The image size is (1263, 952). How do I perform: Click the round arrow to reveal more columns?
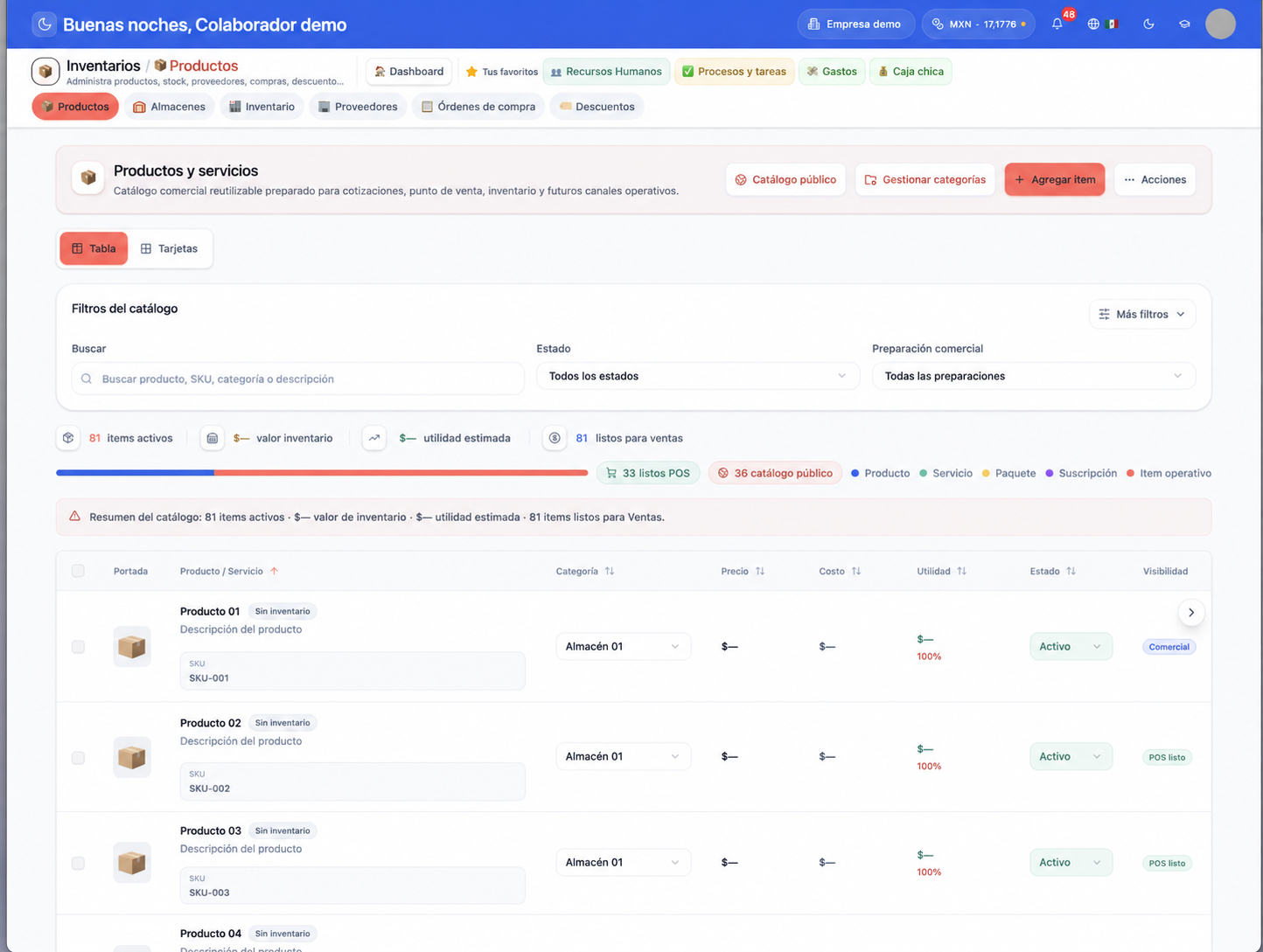click(1191, 612)
